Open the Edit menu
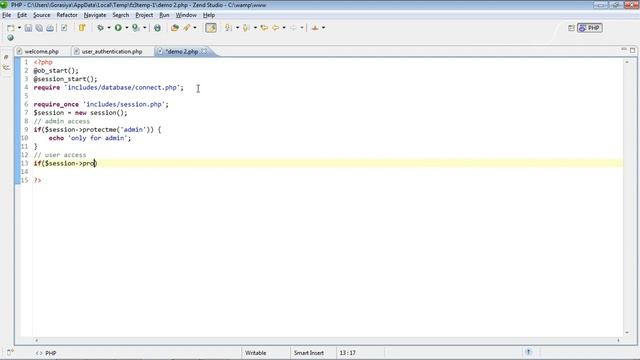This screenshot has height=360, width=640. point(22,15)
